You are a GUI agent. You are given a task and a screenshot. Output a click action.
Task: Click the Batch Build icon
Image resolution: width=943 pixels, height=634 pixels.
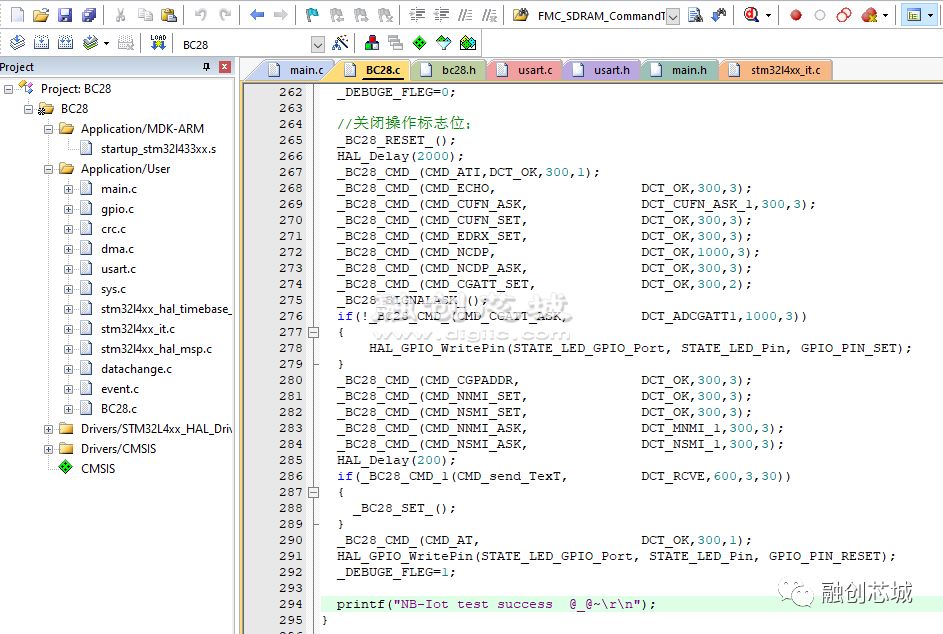pos(90,43)
